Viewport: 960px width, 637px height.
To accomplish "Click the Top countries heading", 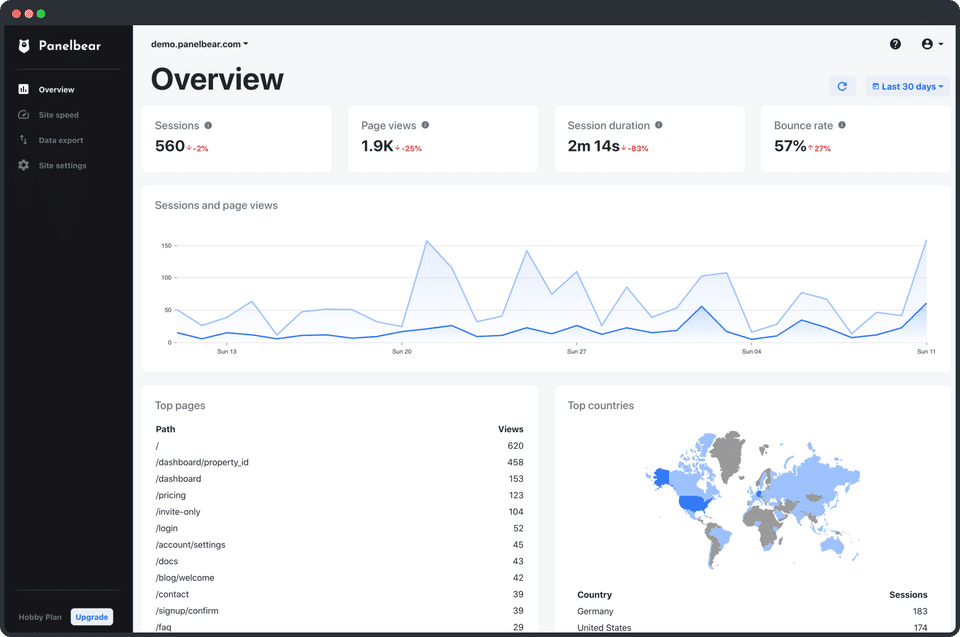I will (x=601, y=405).
